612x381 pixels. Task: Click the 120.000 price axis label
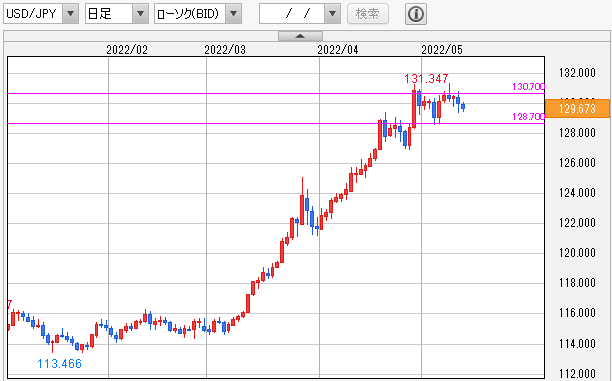pyautogui.click(x=577, y=253)
